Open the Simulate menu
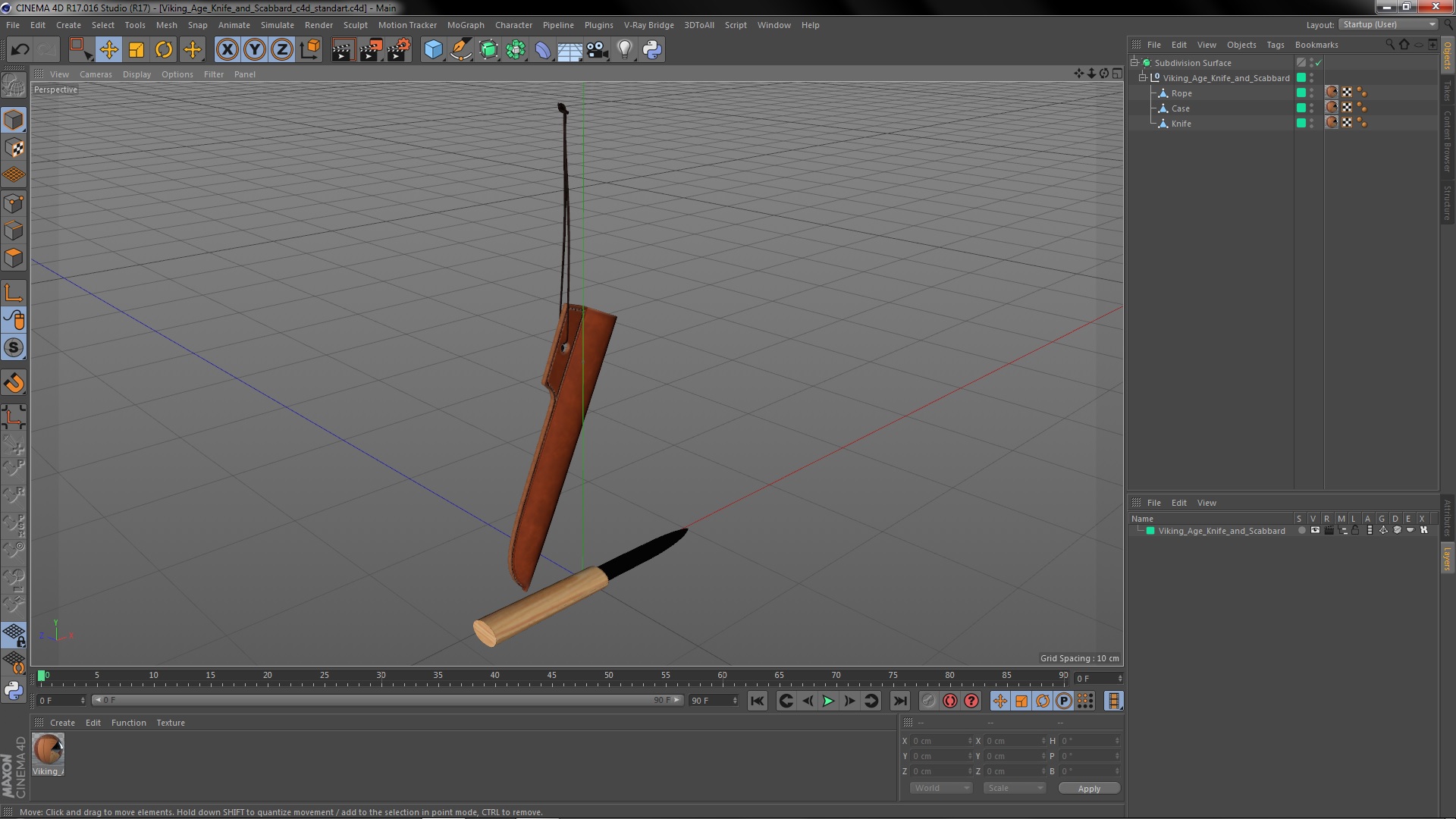This screenshot has height=819, width=1456. click(x=277, y=25)
